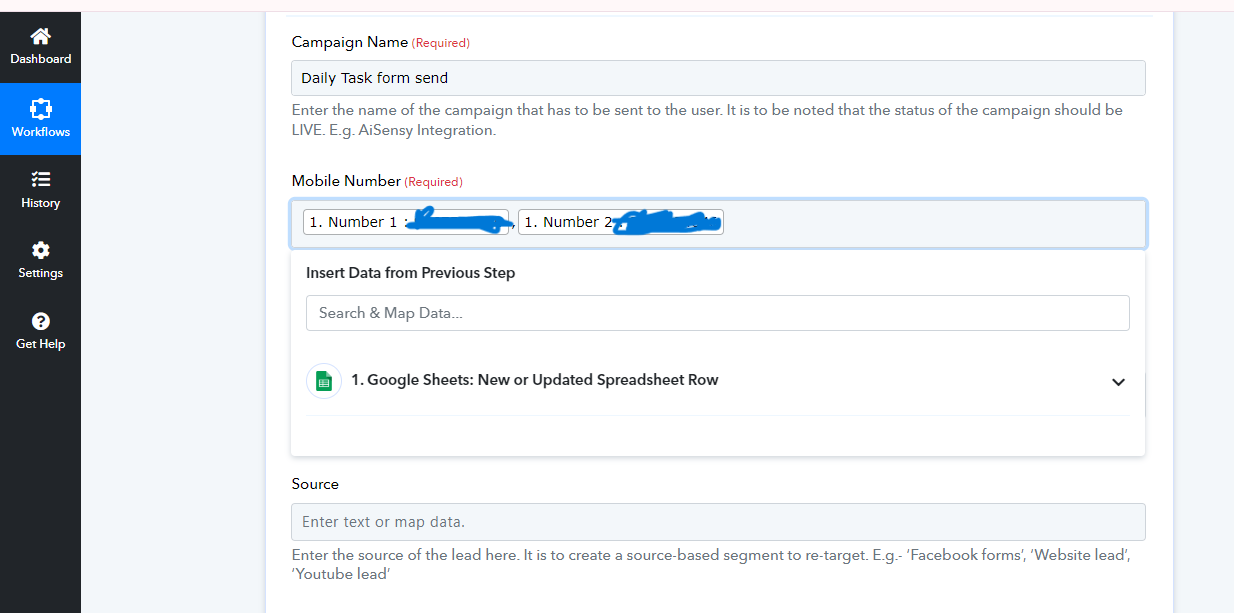Select the History menu label
Image resolution: width=1234 pixels, height=613 pixels.
[40, 203]
